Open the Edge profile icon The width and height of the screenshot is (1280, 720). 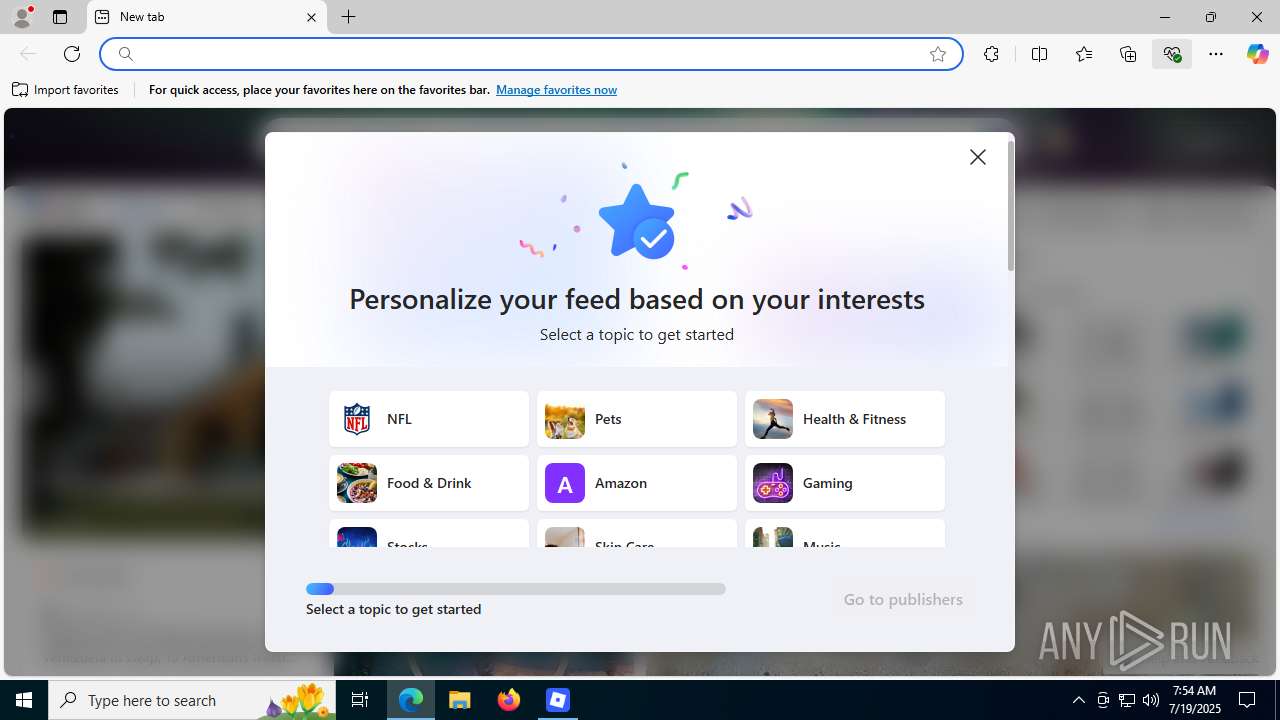[22, 17]
